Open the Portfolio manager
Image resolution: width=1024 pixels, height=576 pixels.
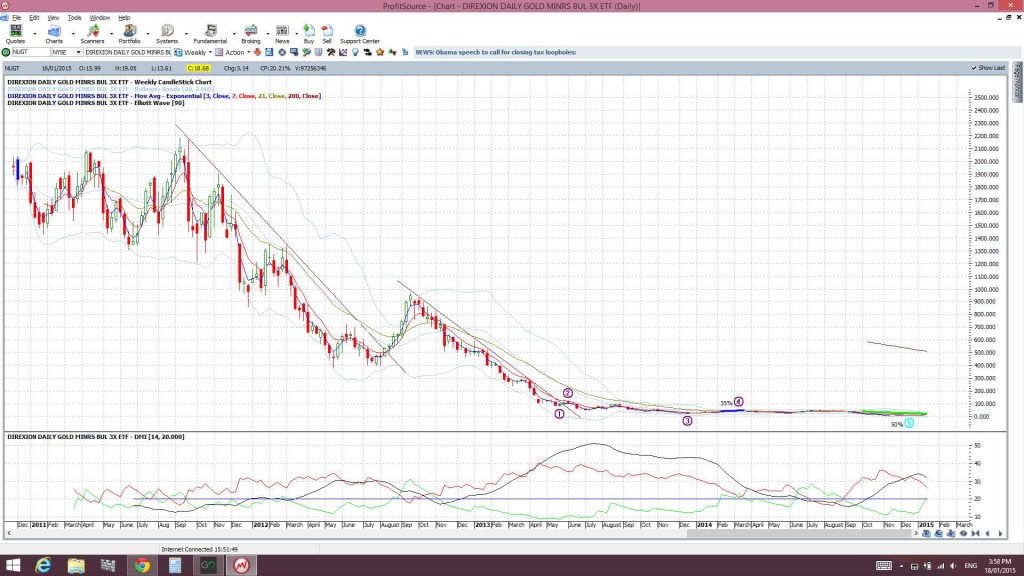pyautogui.click(x=129, y=34)
